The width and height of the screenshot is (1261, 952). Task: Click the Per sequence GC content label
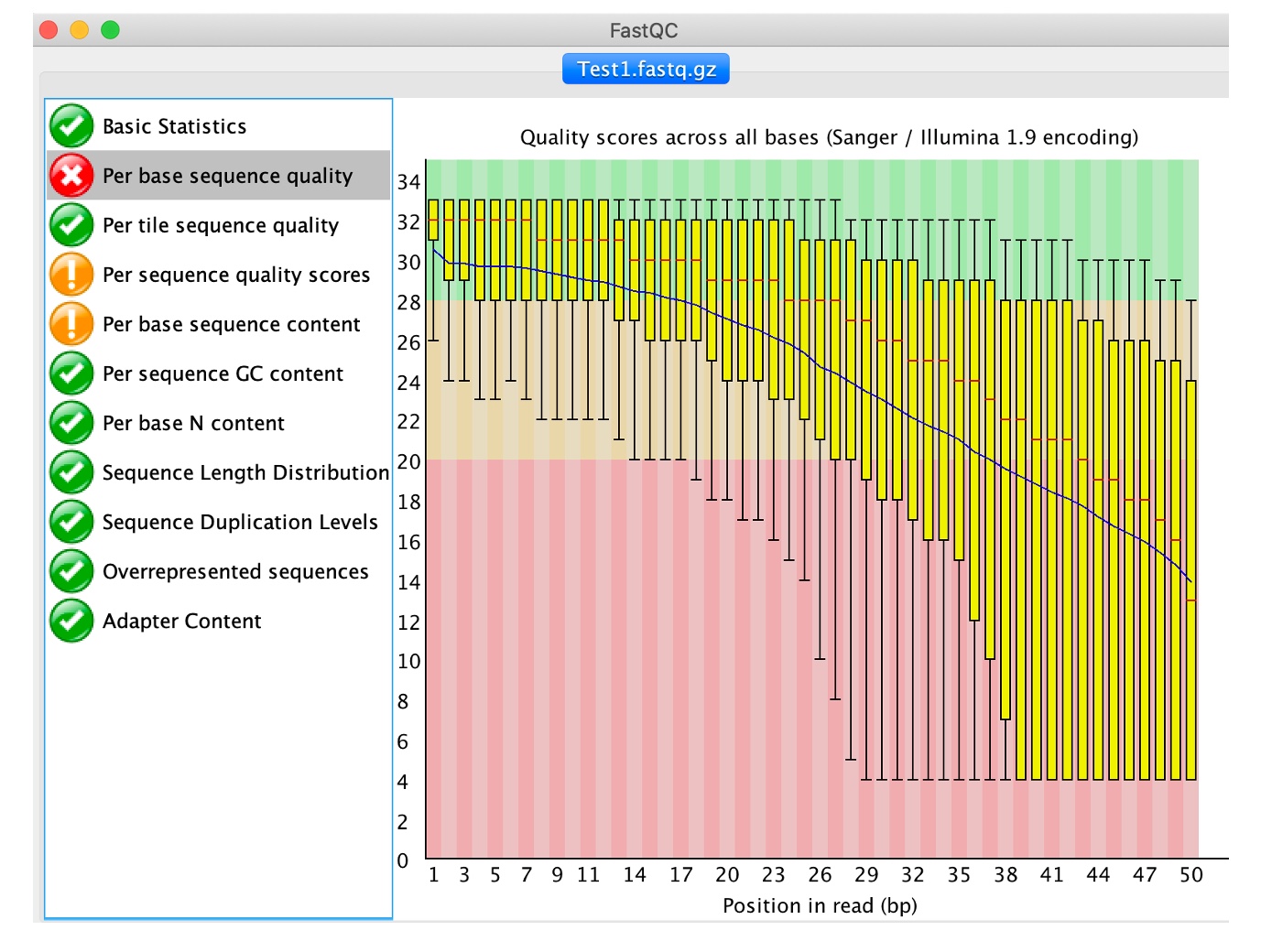pos(223,373)
